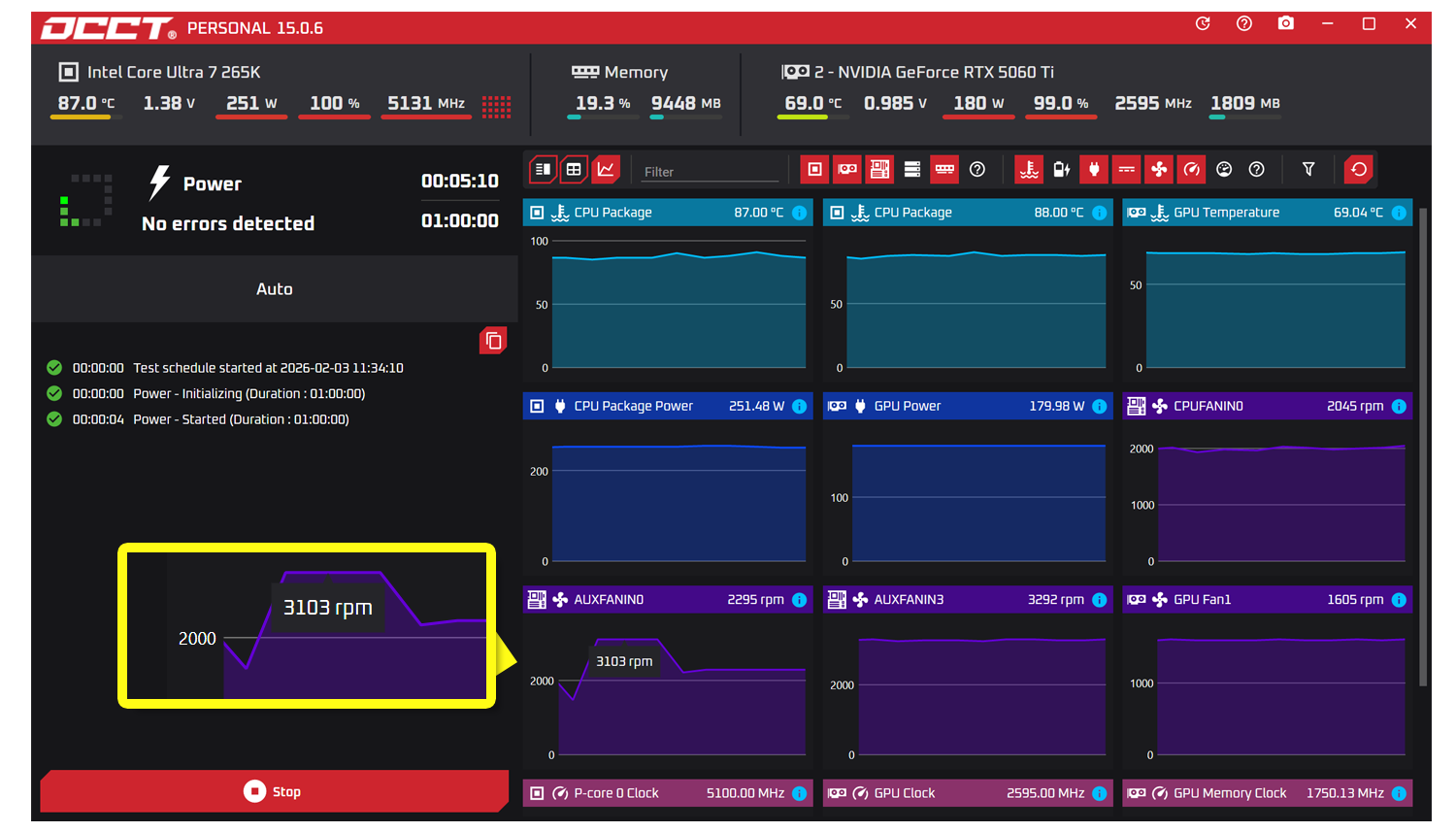Image resolution: width=1456 pixels, height=832 pixels.
Task: Toggle the fan sensor type filter
Action: click(x=1159, y=170)
